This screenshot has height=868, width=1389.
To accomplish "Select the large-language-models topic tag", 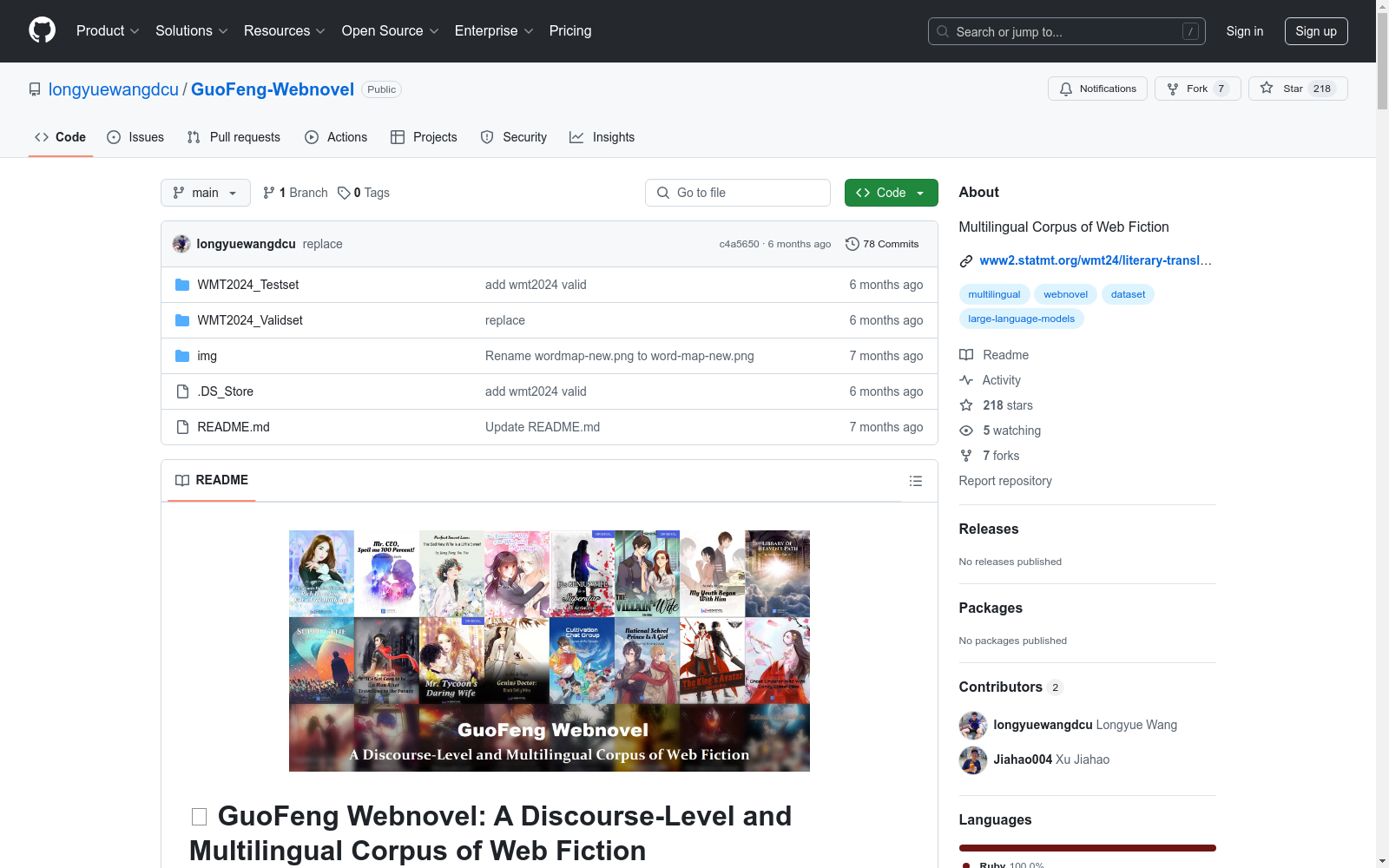I will coord(1021,319).
